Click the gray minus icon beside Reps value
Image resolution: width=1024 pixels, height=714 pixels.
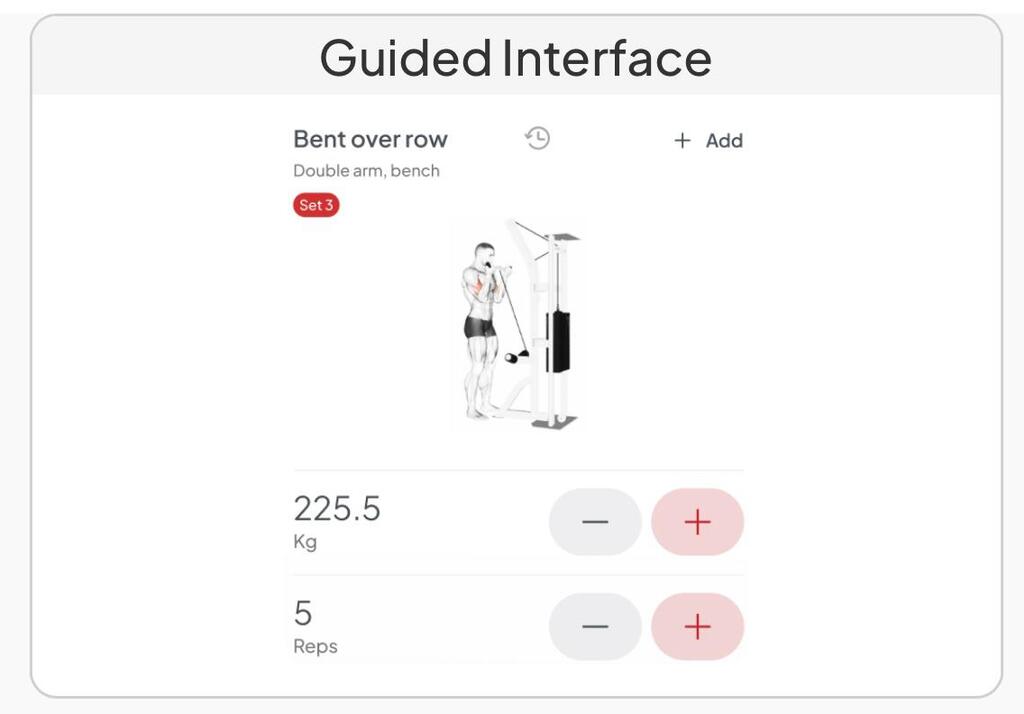click(x=595, y=626)
